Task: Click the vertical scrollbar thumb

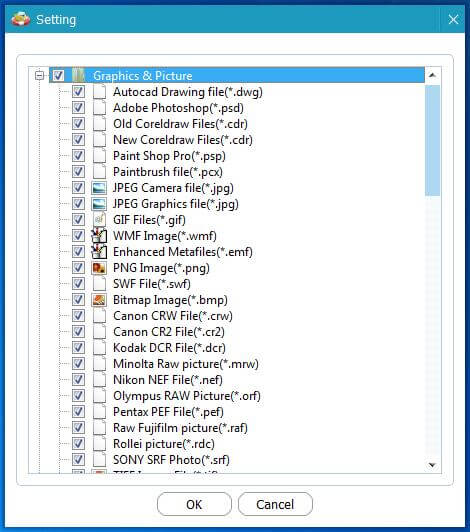Action: point(432,140)
